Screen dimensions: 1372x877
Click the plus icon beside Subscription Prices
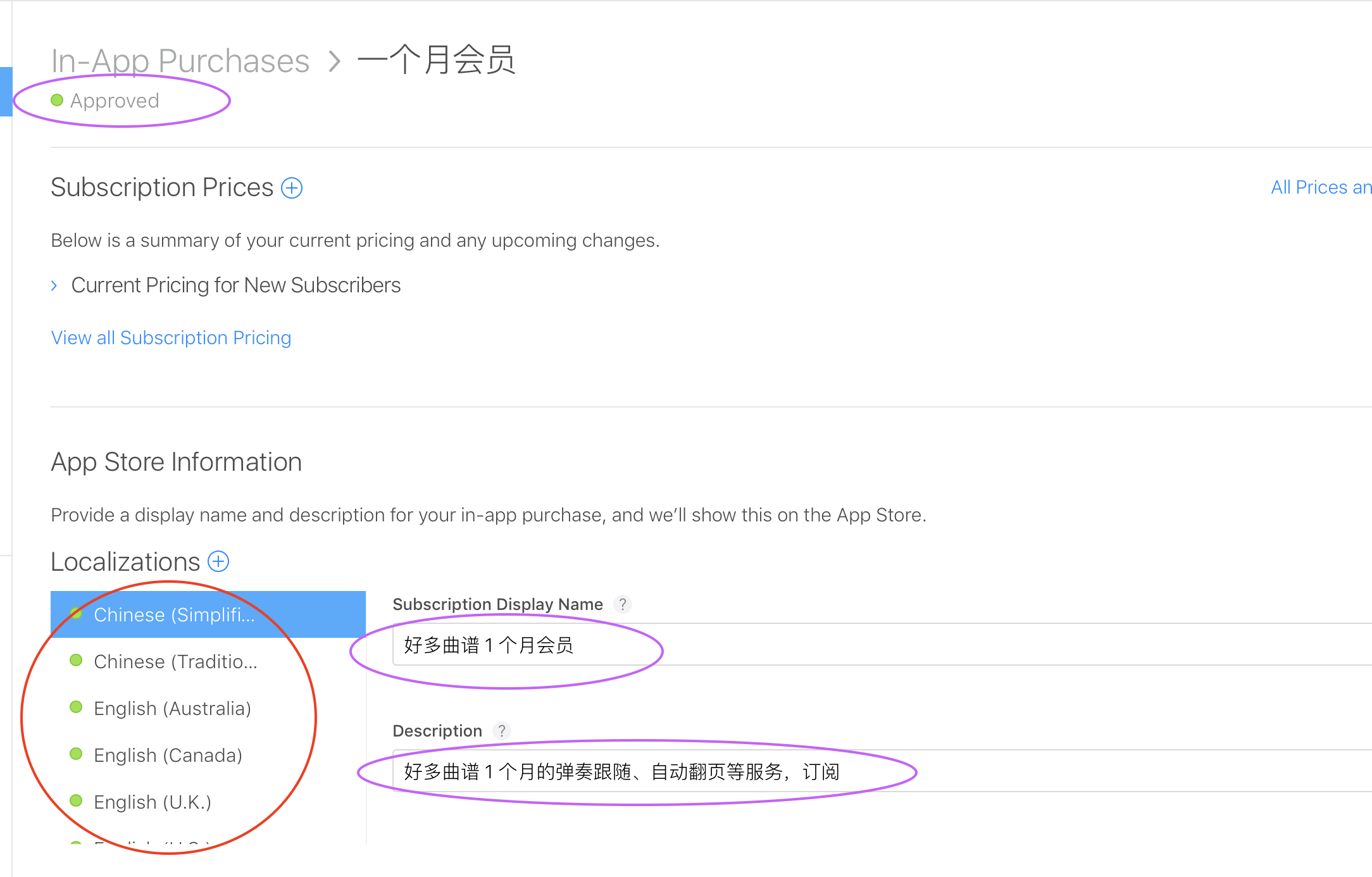292,188
